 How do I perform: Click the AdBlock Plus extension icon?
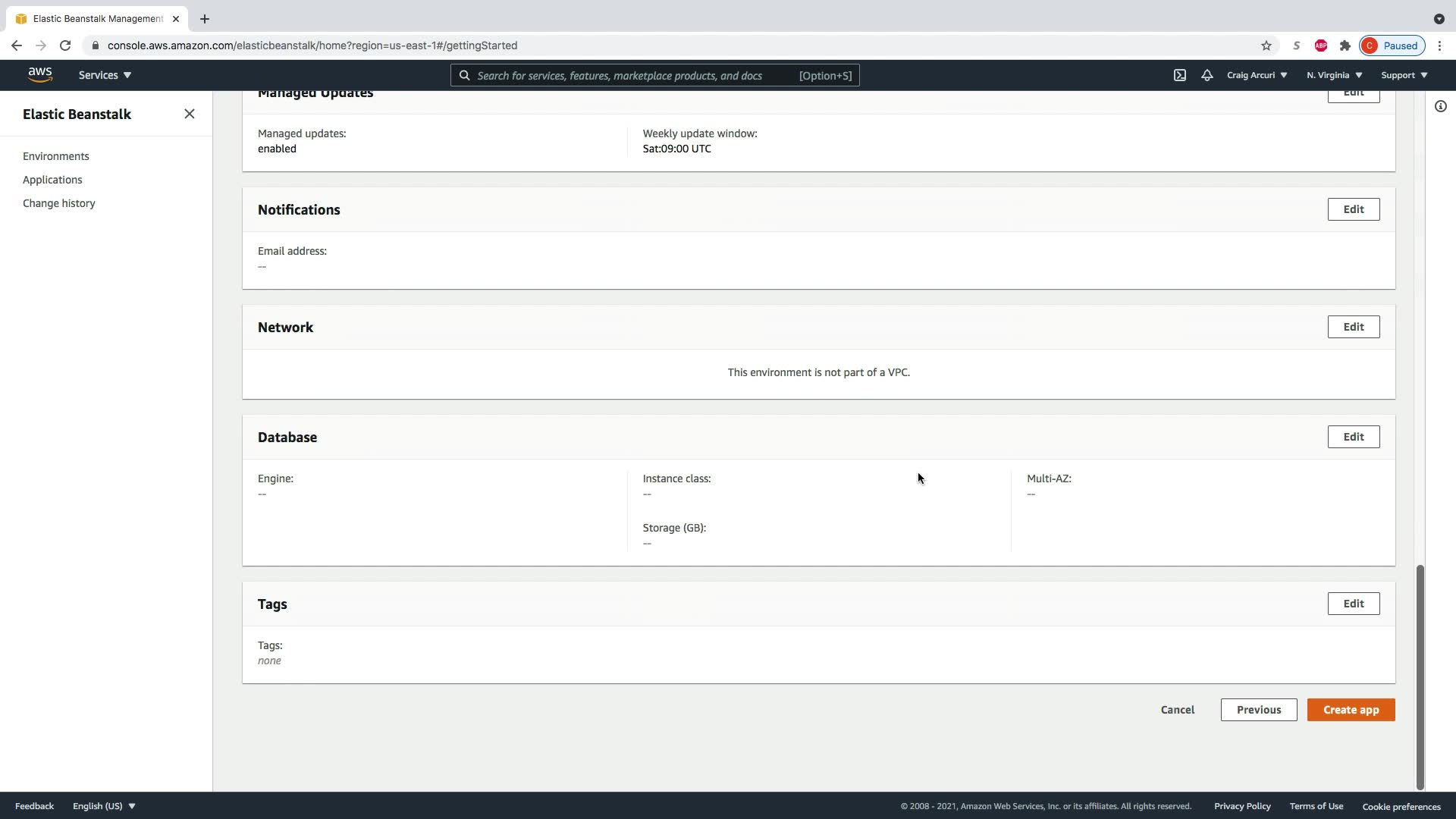coord(1321,45)
